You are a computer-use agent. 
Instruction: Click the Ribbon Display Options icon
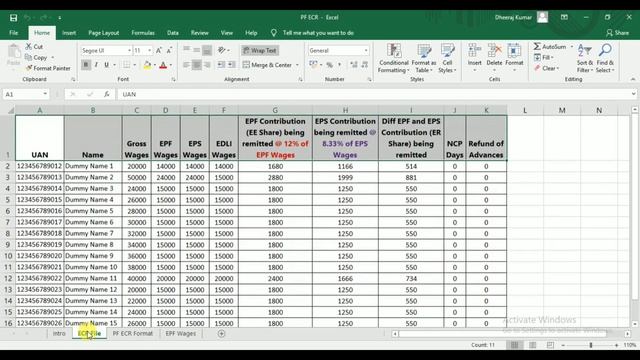(x=564, y=18)
